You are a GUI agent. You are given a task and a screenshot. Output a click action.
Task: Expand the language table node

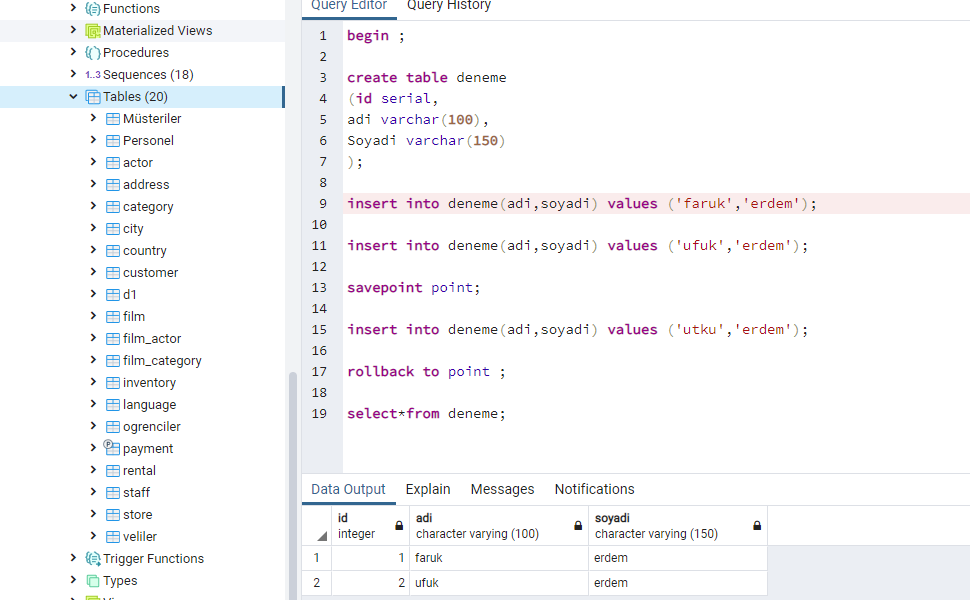[93, 404]
